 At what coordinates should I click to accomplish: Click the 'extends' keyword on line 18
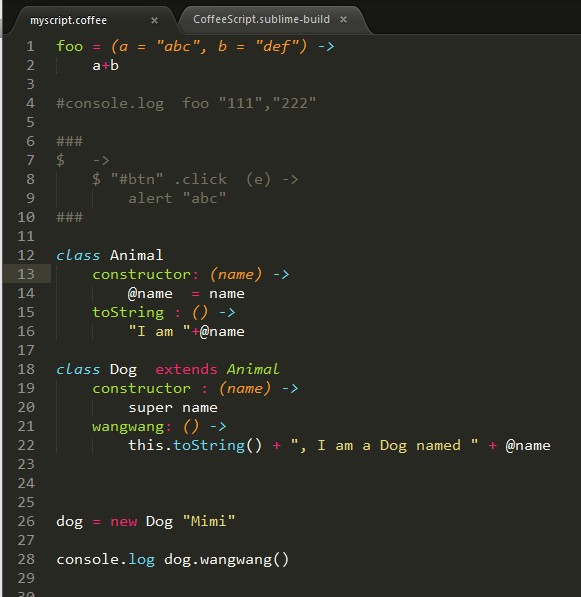tap(186, 369)
